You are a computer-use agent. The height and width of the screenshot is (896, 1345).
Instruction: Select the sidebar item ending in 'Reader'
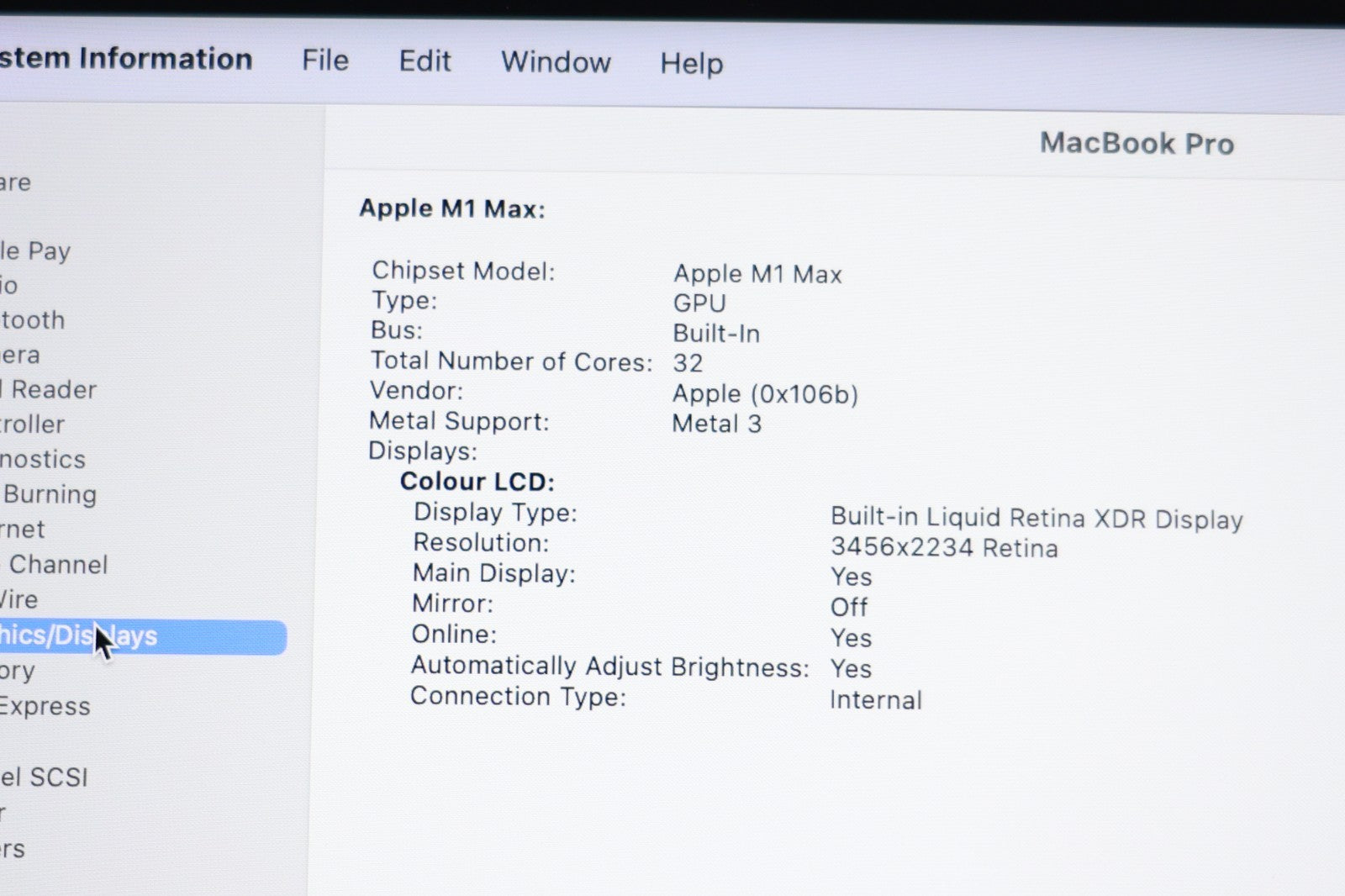click(x=48, y=389)
